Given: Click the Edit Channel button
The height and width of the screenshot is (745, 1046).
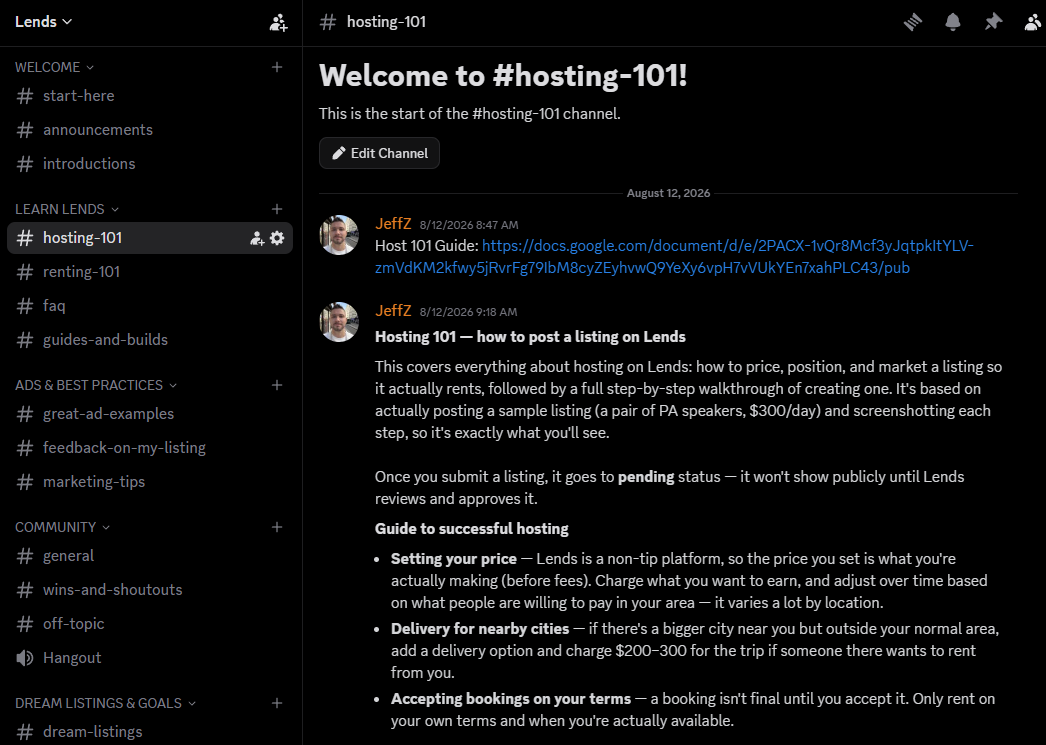Looking at the screenshot, I should [x=379, y=153].
